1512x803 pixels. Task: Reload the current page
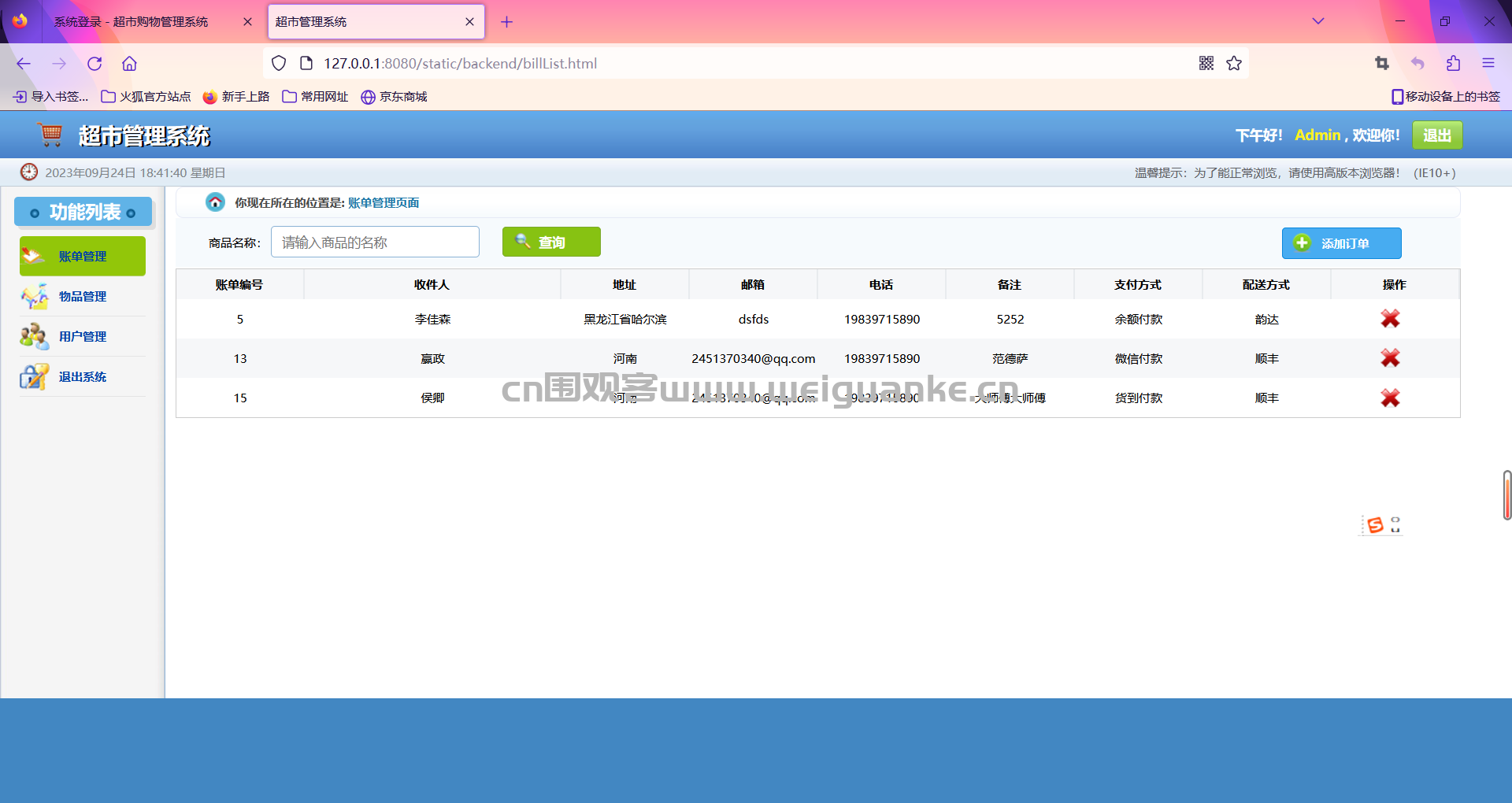94,64
